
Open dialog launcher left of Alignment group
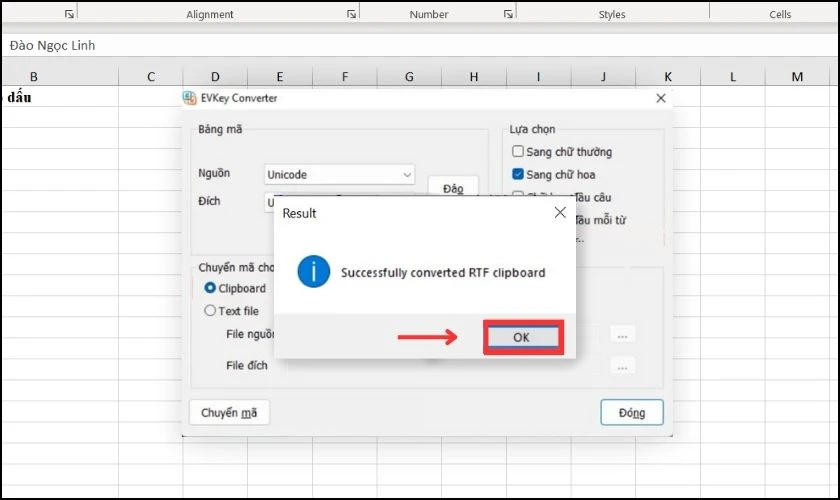(69, 14)
